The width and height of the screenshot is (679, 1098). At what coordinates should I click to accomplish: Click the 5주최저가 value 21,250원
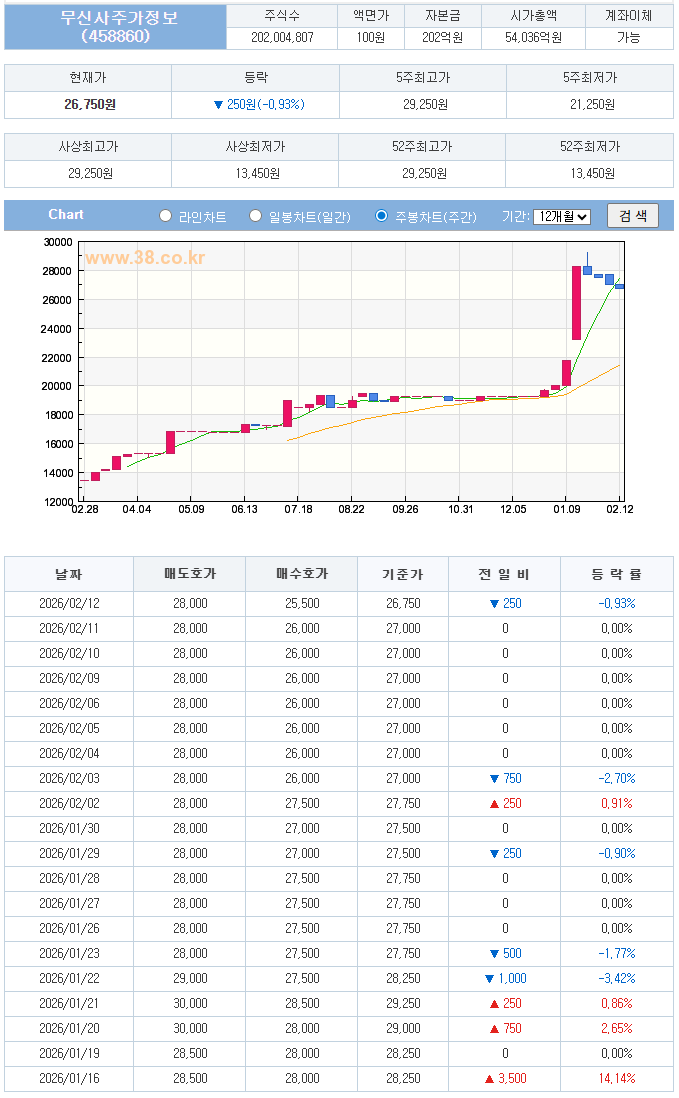pos(592,104)
